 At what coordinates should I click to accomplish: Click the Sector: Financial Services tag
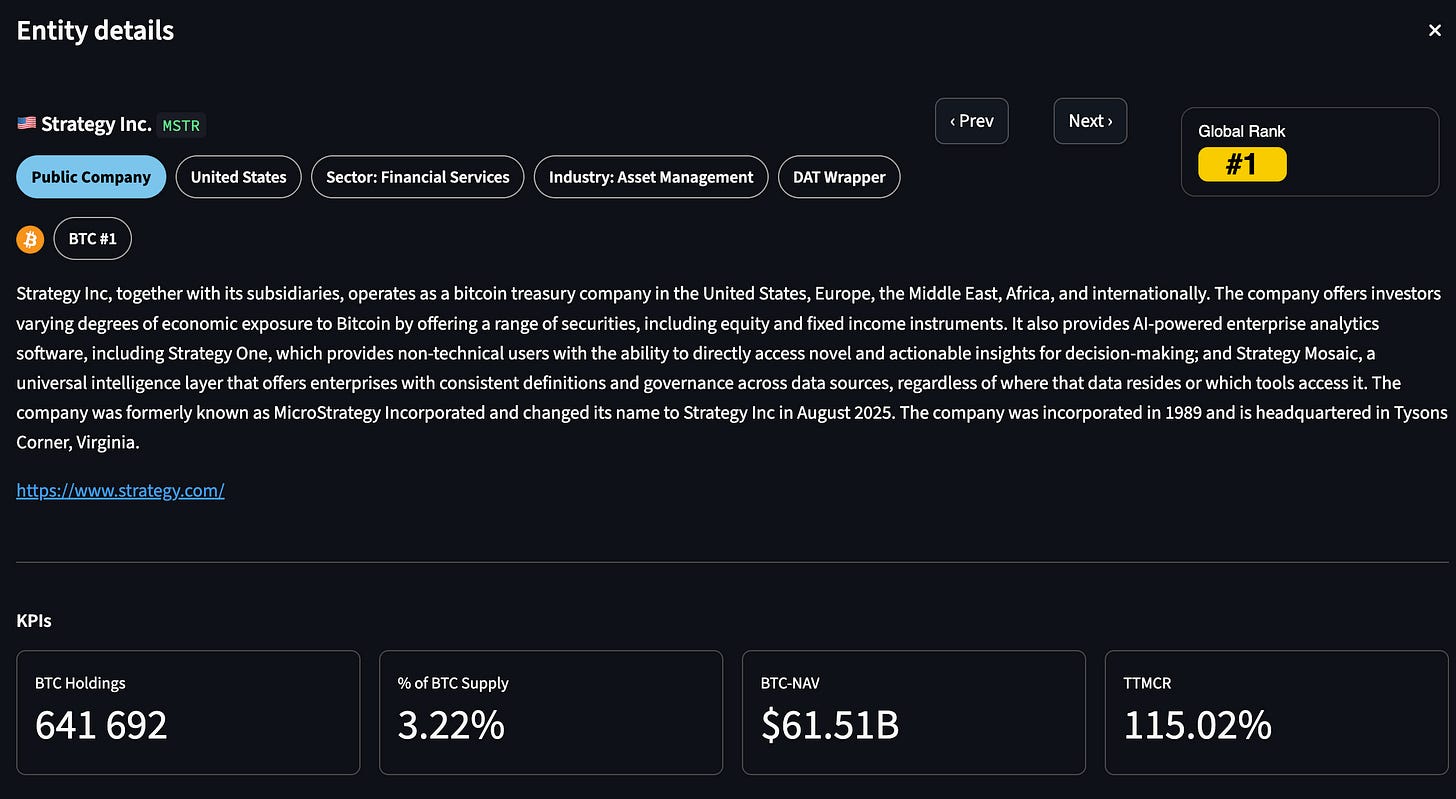pos(417,177)
